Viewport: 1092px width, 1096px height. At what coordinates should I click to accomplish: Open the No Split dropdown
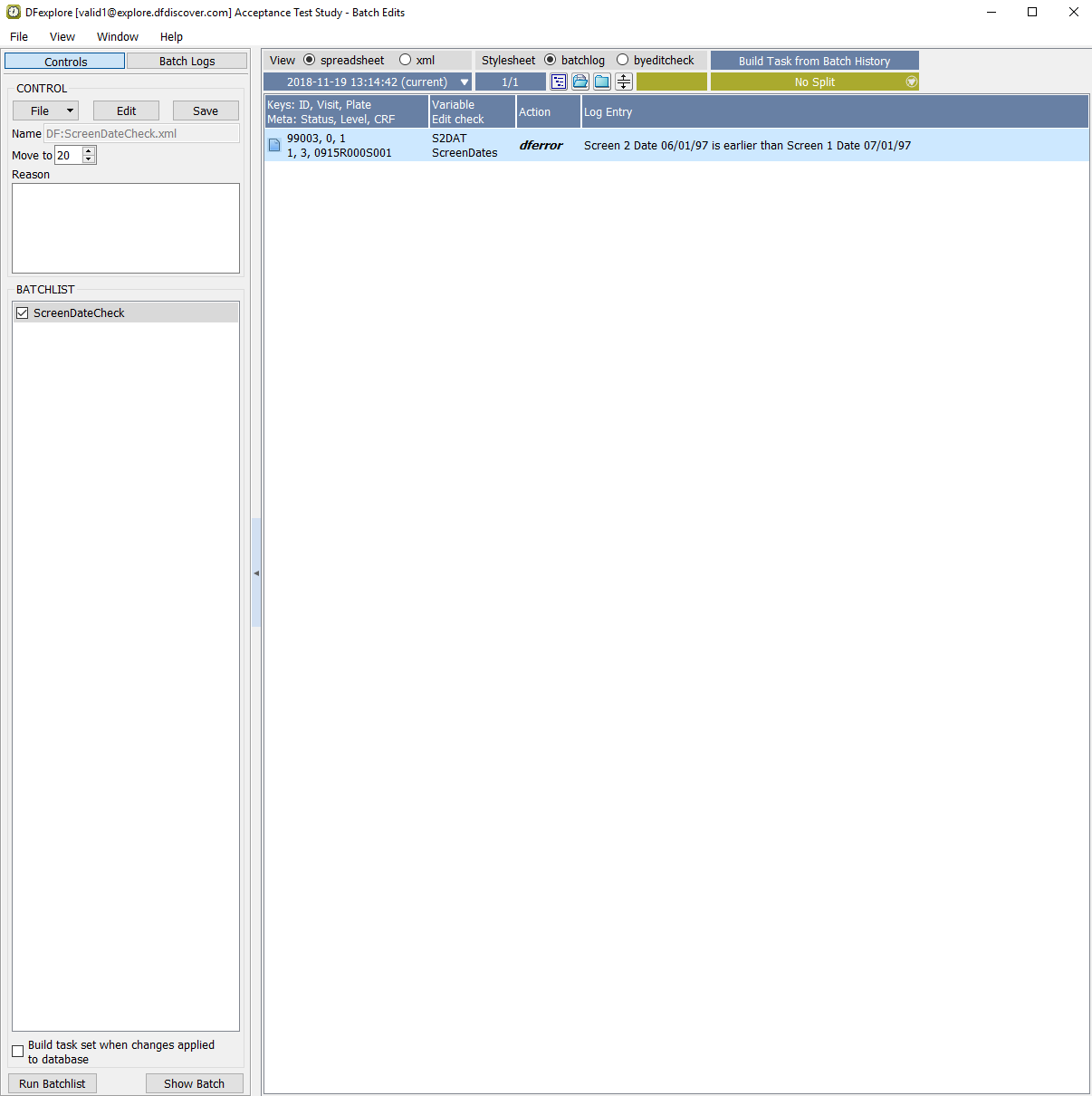[x=814, y=82]
